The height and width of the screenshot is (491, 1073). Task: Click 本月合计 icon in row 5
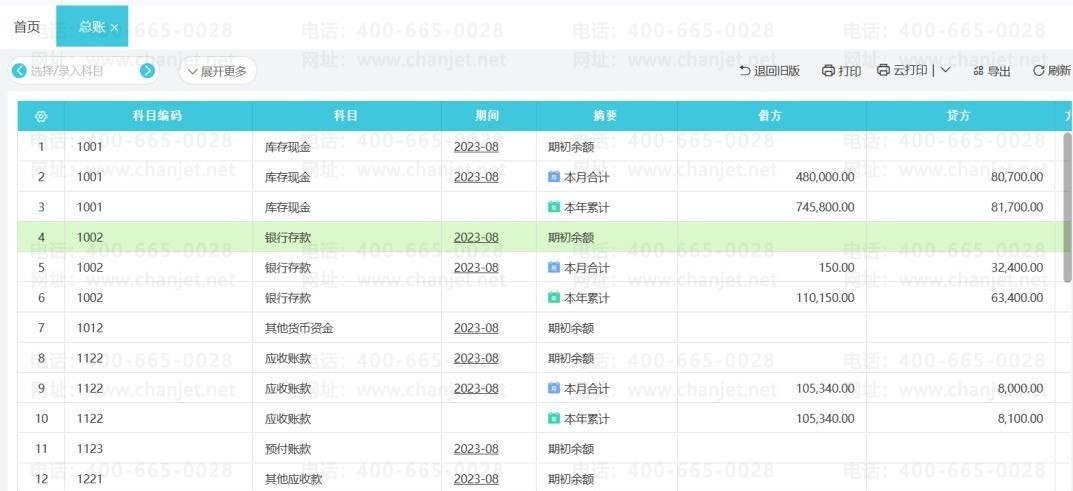(554, 267)
